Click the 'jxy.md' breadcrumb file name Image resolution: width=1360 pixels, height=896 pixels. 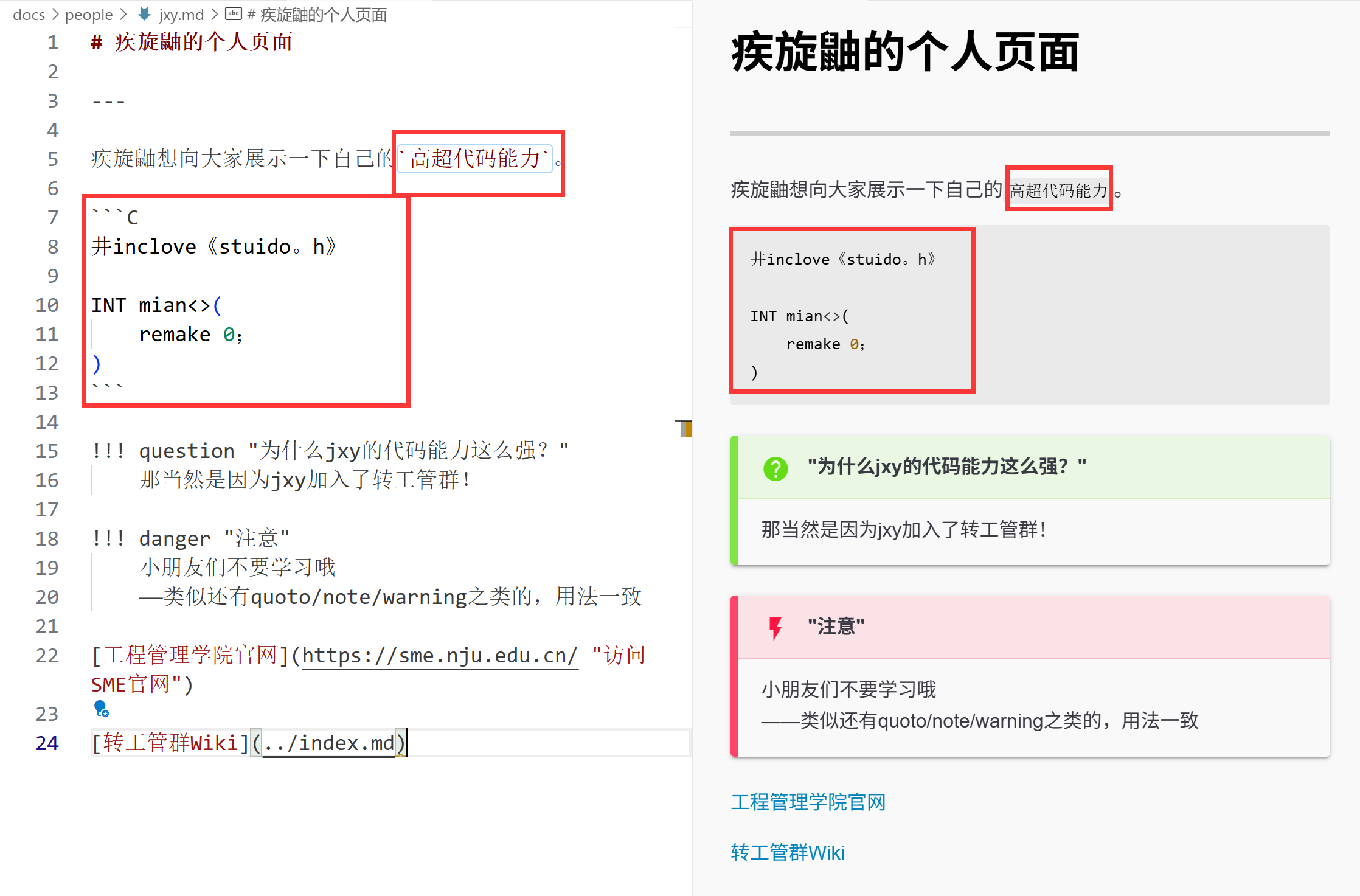click(x=181, y=15)
